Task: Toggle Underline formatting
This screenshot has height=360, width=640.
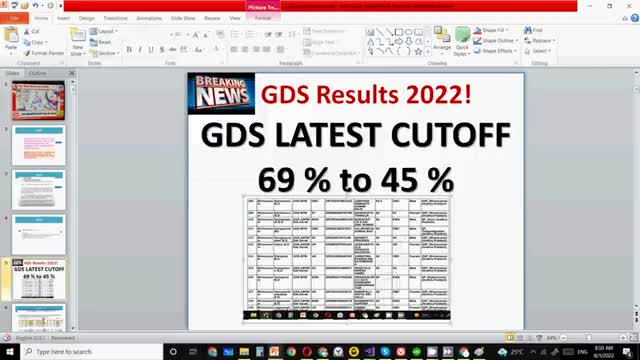Action: point(151,50)
